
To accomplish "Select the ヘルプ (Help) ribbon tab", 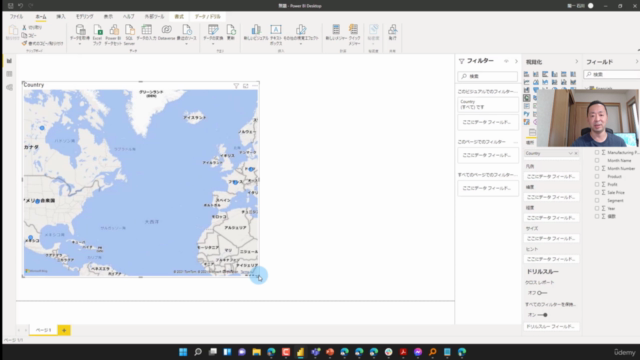I will (129, 17).
